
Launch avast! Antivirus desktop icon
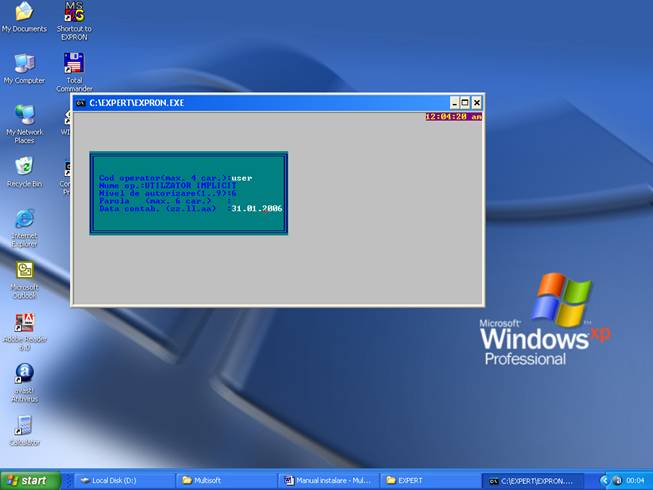(x=24, y=383)
